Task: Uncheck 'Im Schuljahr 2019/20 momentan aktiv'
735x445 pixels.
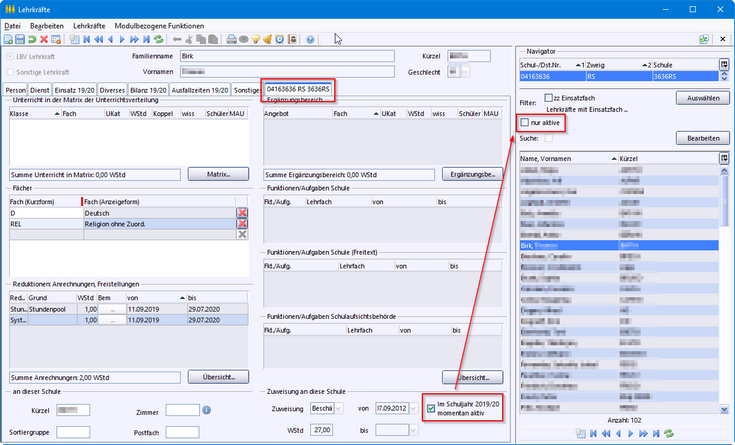Action: point(431,408)
